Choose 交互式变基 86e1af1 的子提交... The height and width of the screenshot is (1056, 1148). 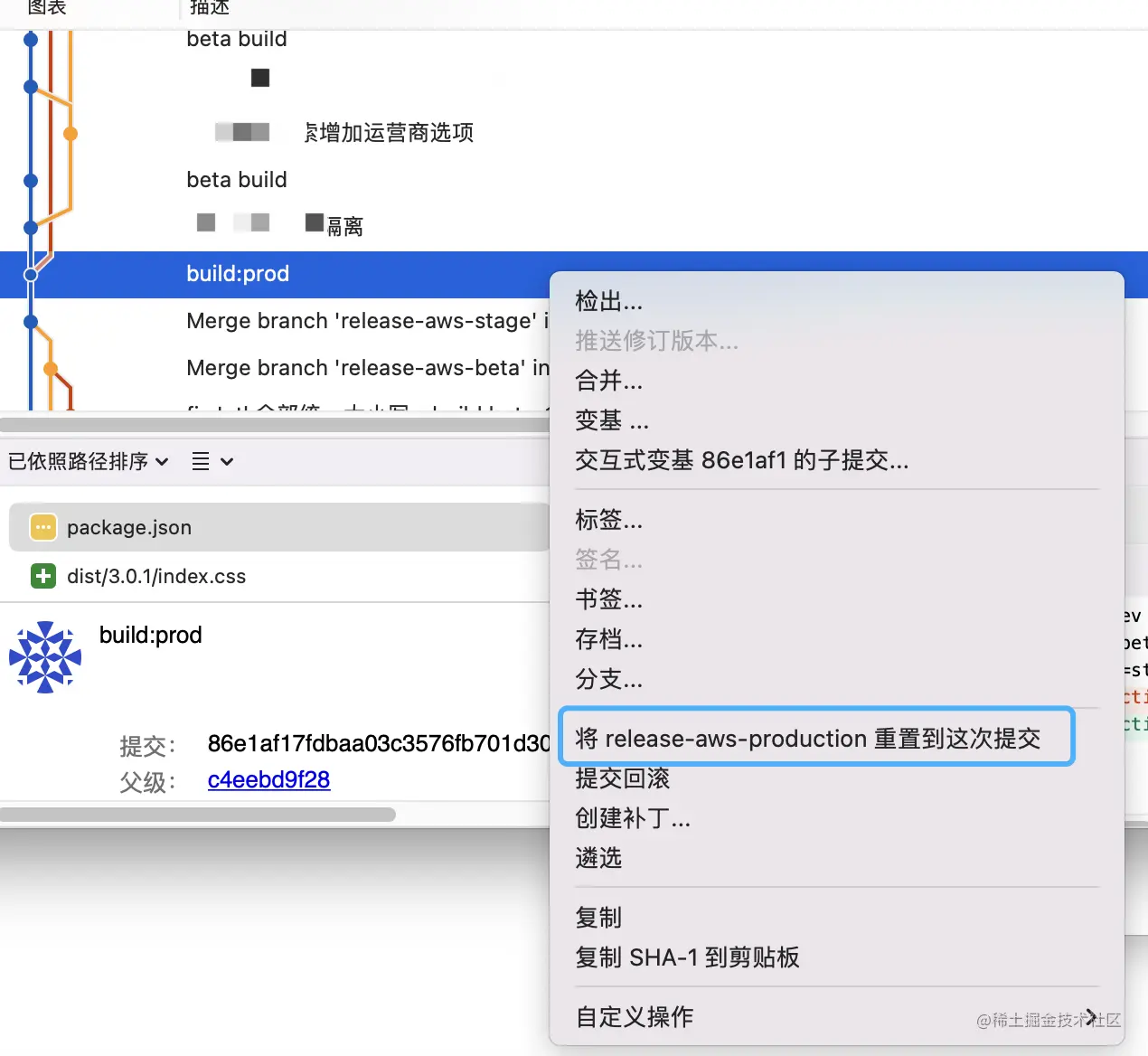742,460
